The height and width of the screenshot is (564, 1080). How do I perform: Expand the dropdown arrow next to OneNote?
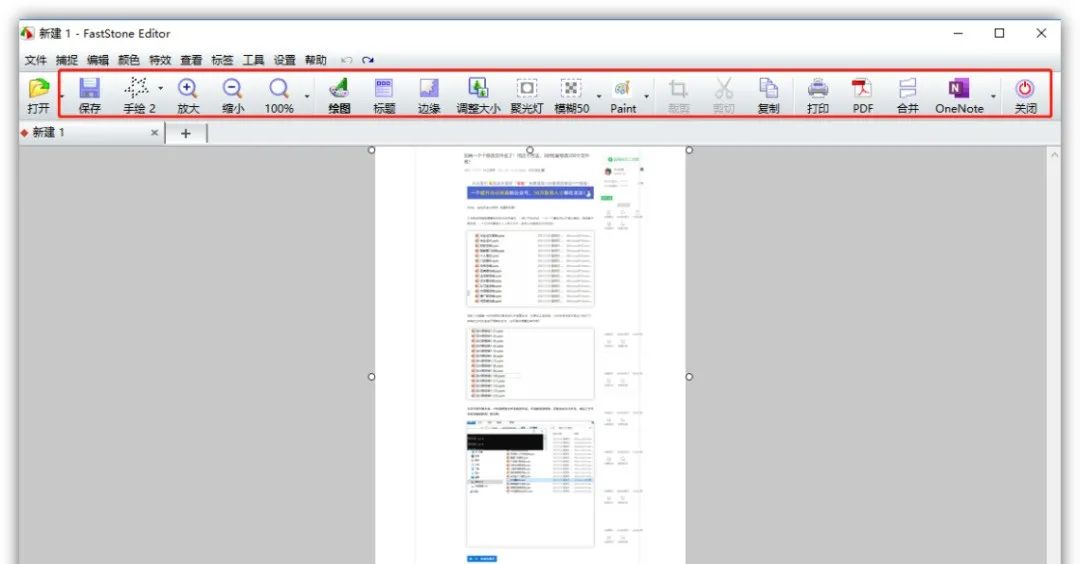point(993,96)
